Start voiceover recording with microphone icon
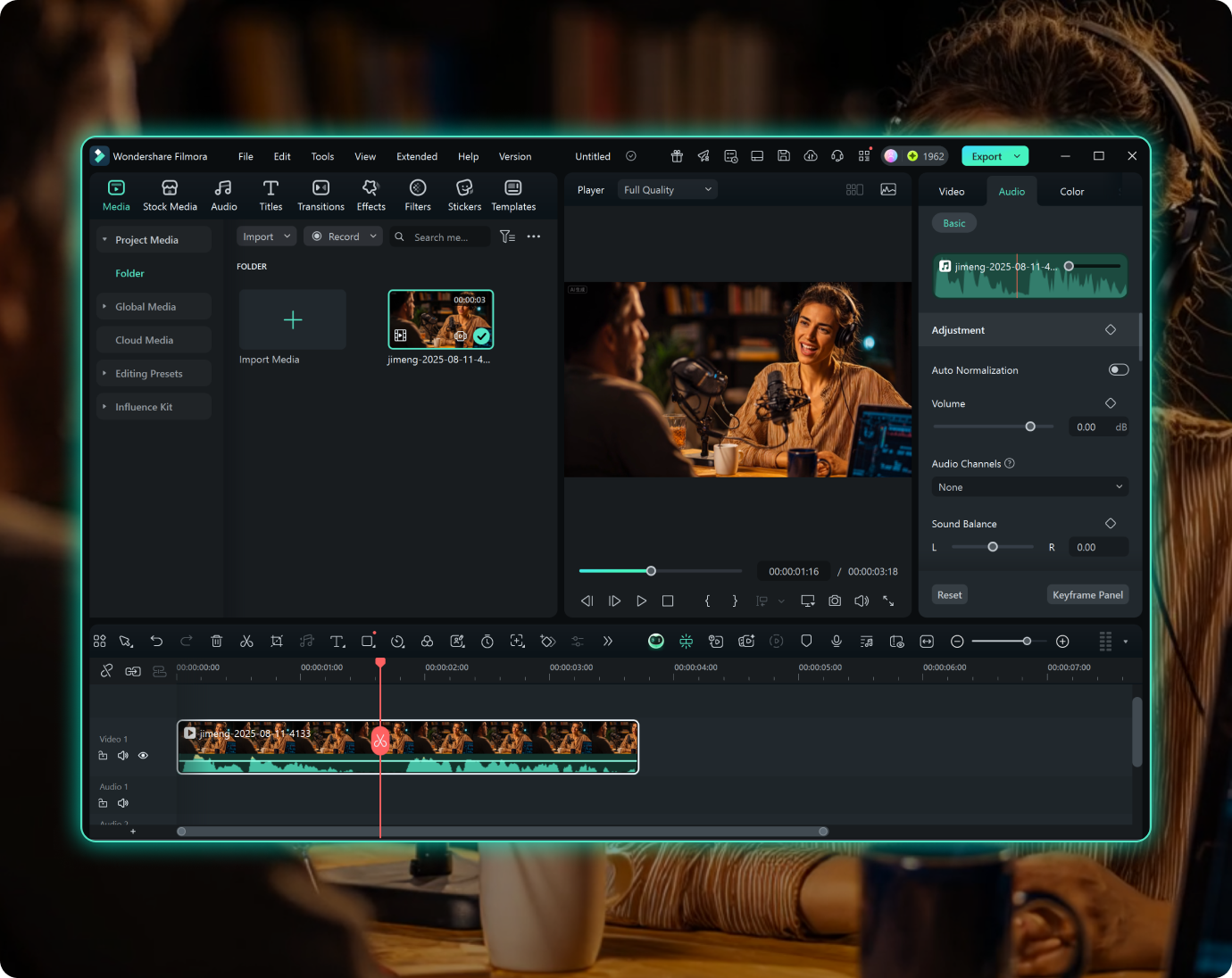Viewport: 1232px width, 978px height. (x=837, y=641)
